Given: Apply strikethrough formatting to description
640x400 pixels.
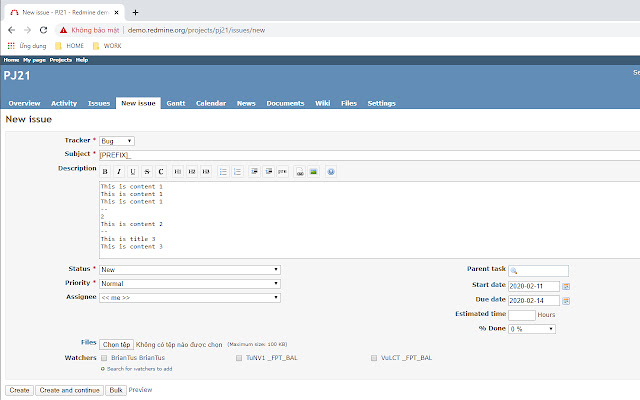Looking at the screenshot, I should click(147, 172).
